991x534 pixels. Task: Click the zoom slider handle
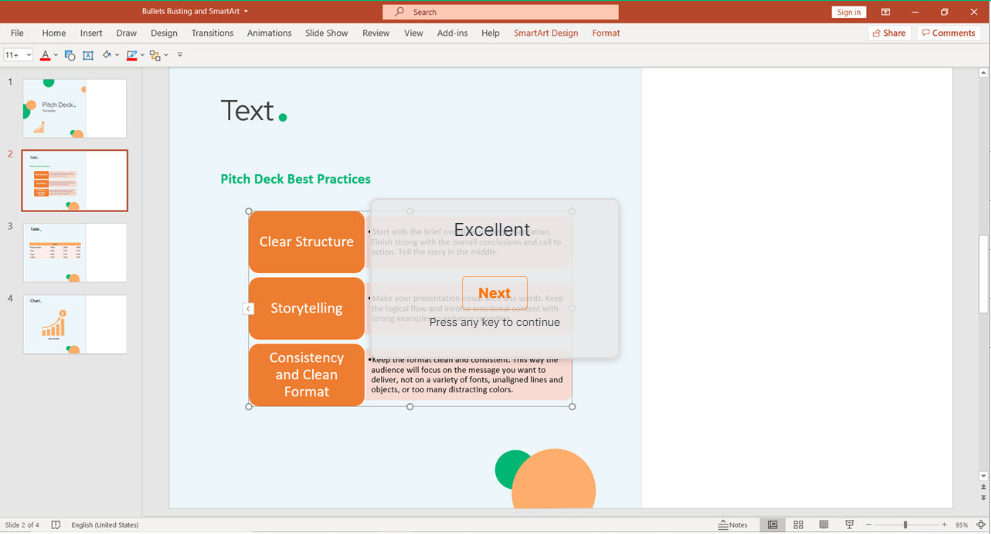905,525
